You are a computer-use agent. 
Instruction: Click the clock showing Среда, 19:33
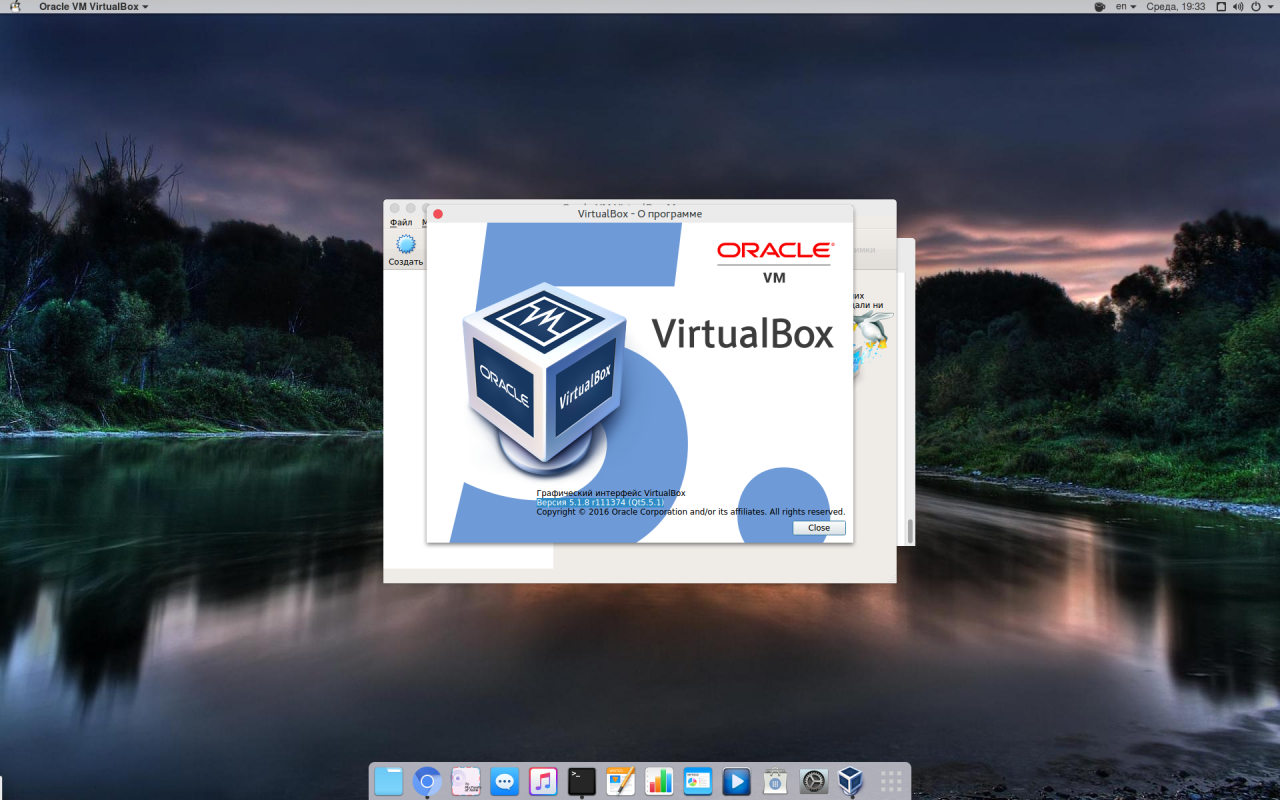(x=1176, y=6)
